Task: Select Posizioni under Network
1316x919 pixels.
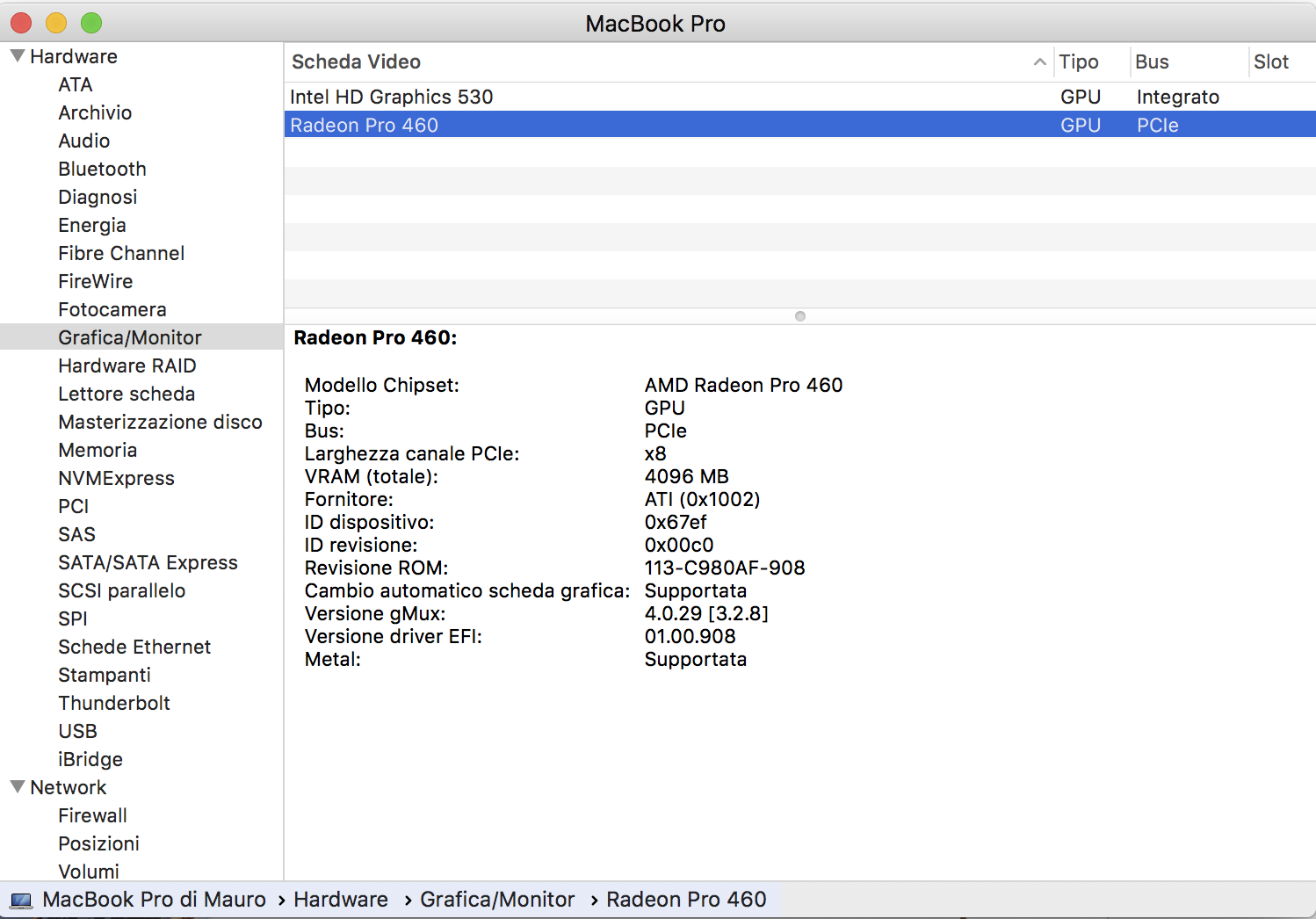Action: (x=99, y=843)
